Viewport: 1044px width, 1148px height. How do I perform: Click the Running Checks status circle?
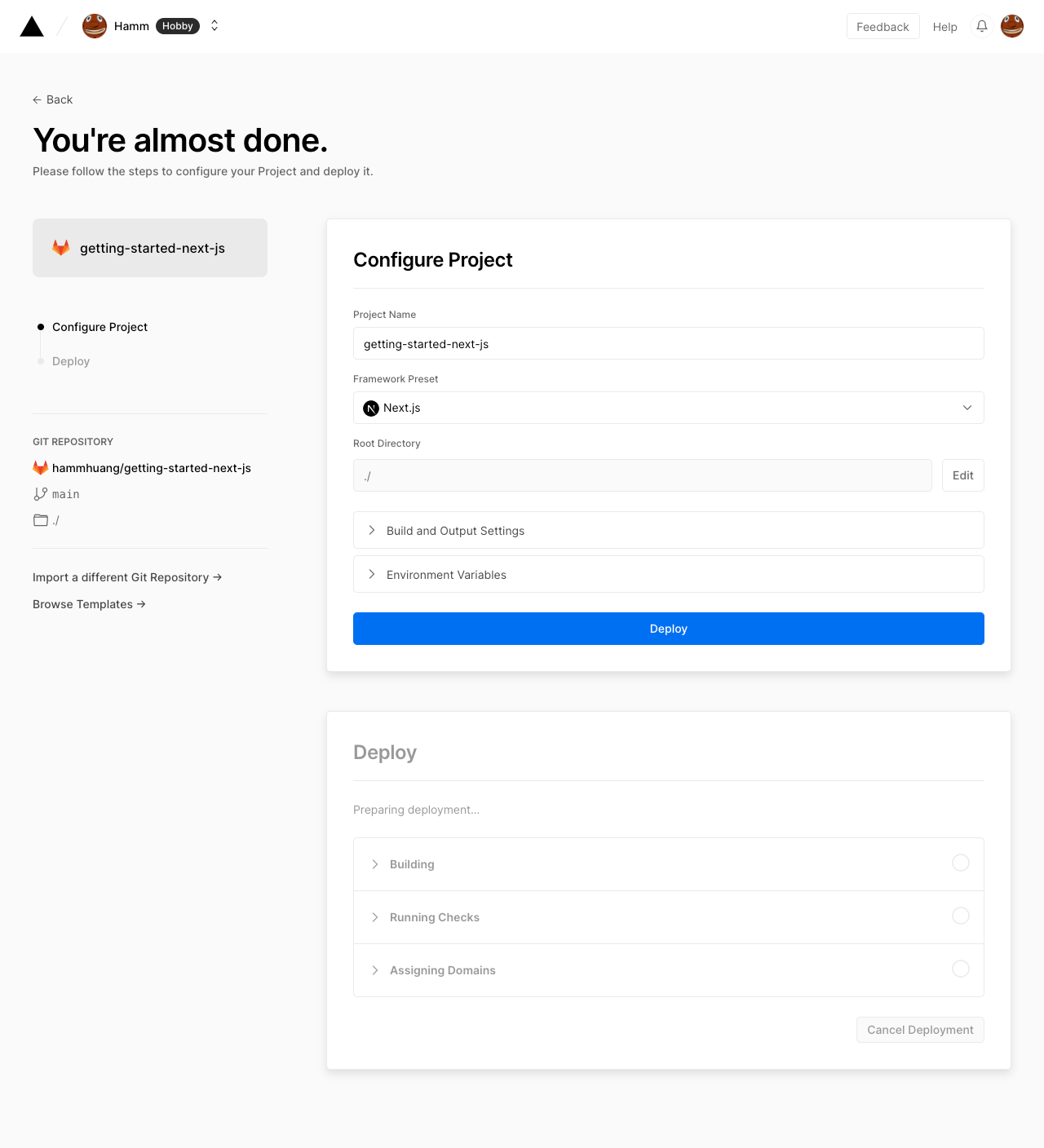[961, 916]
